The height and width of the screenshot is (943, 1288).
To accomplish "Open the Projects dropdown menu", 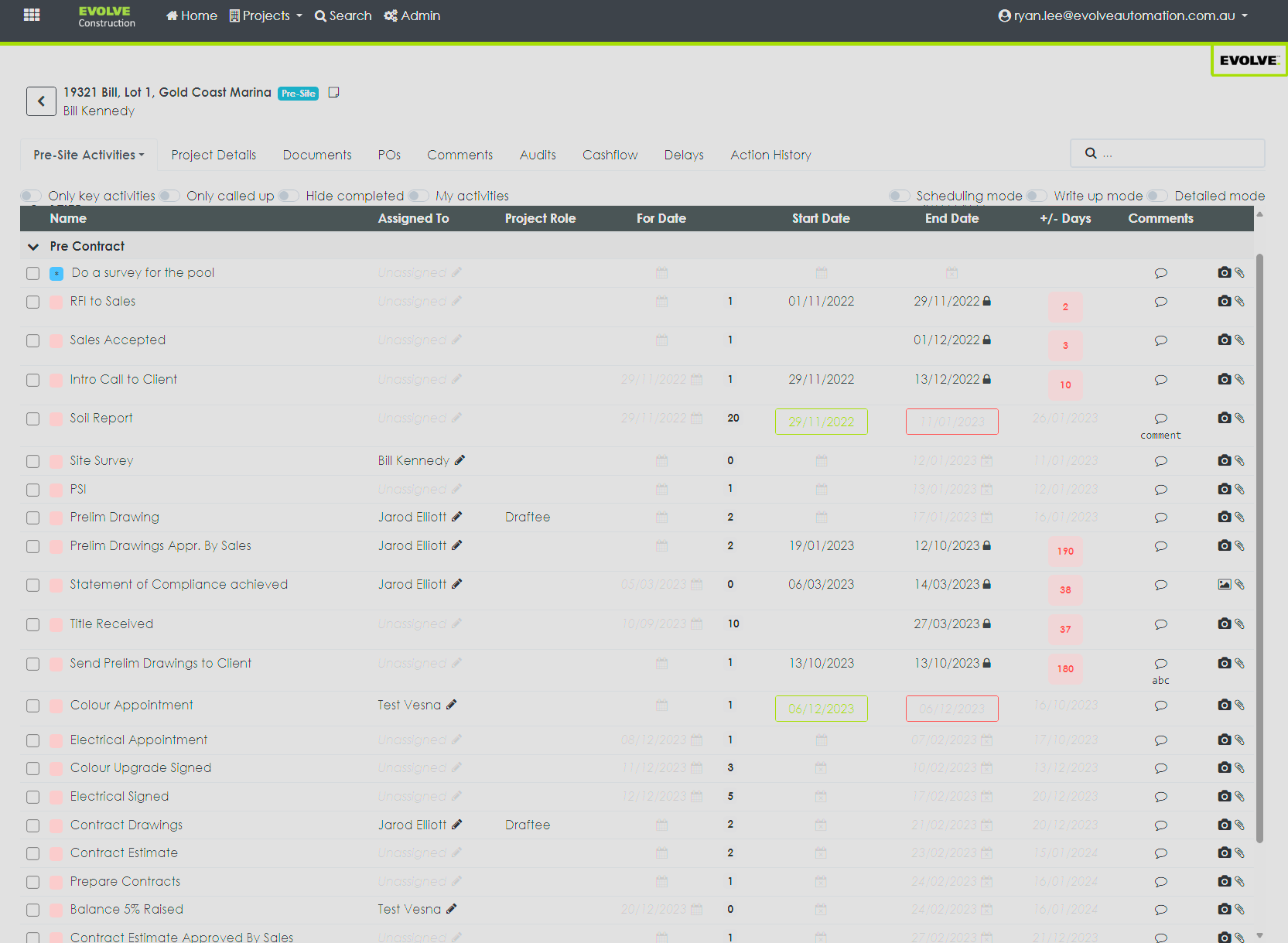I will click(266, 15).
